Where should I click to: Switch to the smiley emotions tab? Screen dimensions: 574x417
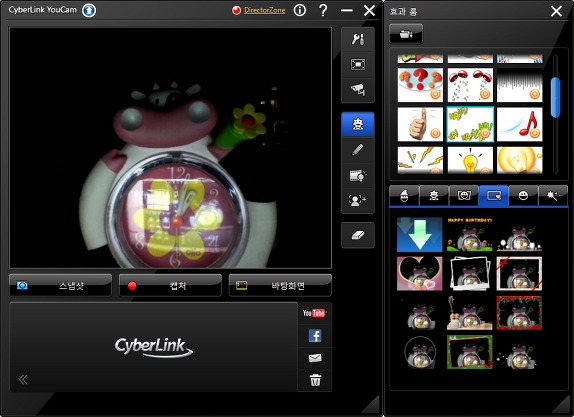coord(523,196)
